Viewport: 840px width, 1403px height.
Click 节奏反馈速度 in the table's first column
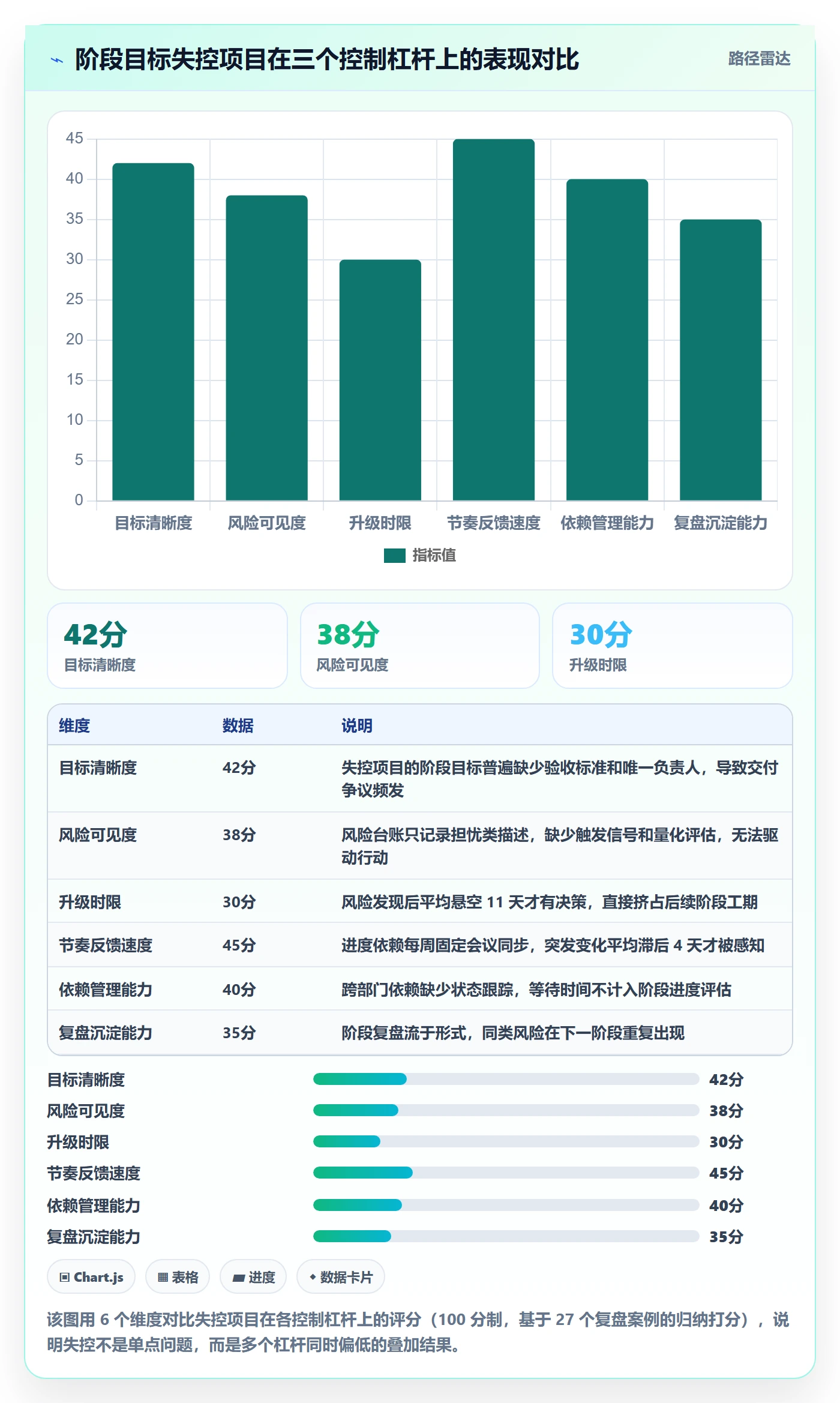pyautogui.click(x=106, y=945)
